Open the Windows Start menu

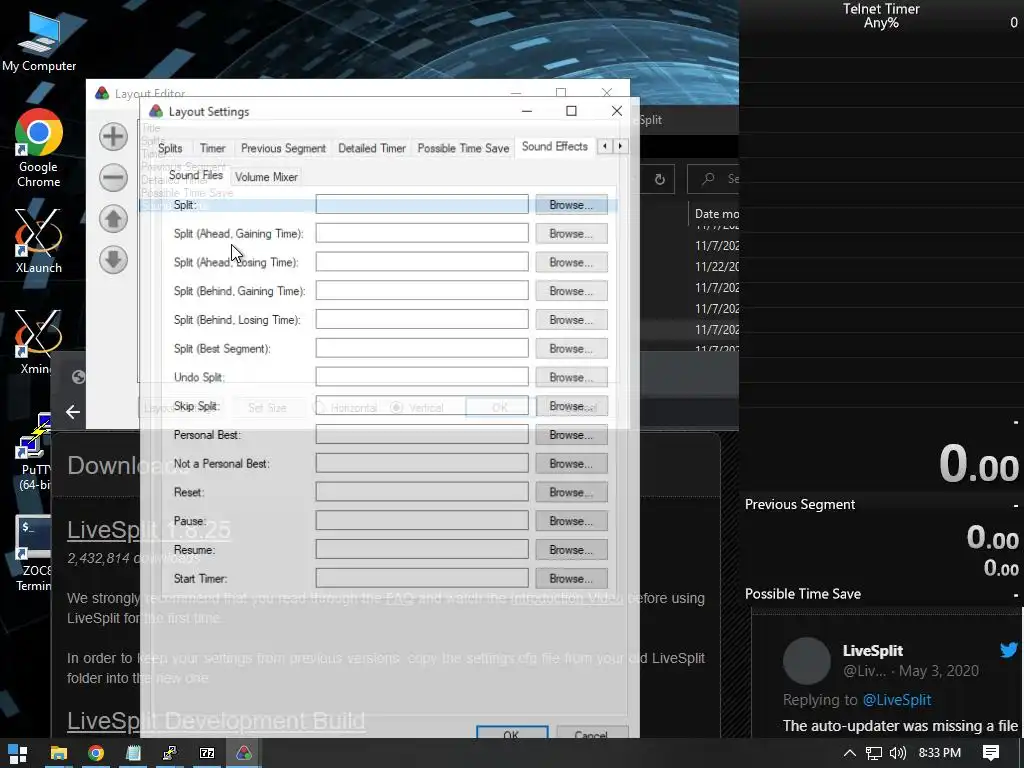18,754
